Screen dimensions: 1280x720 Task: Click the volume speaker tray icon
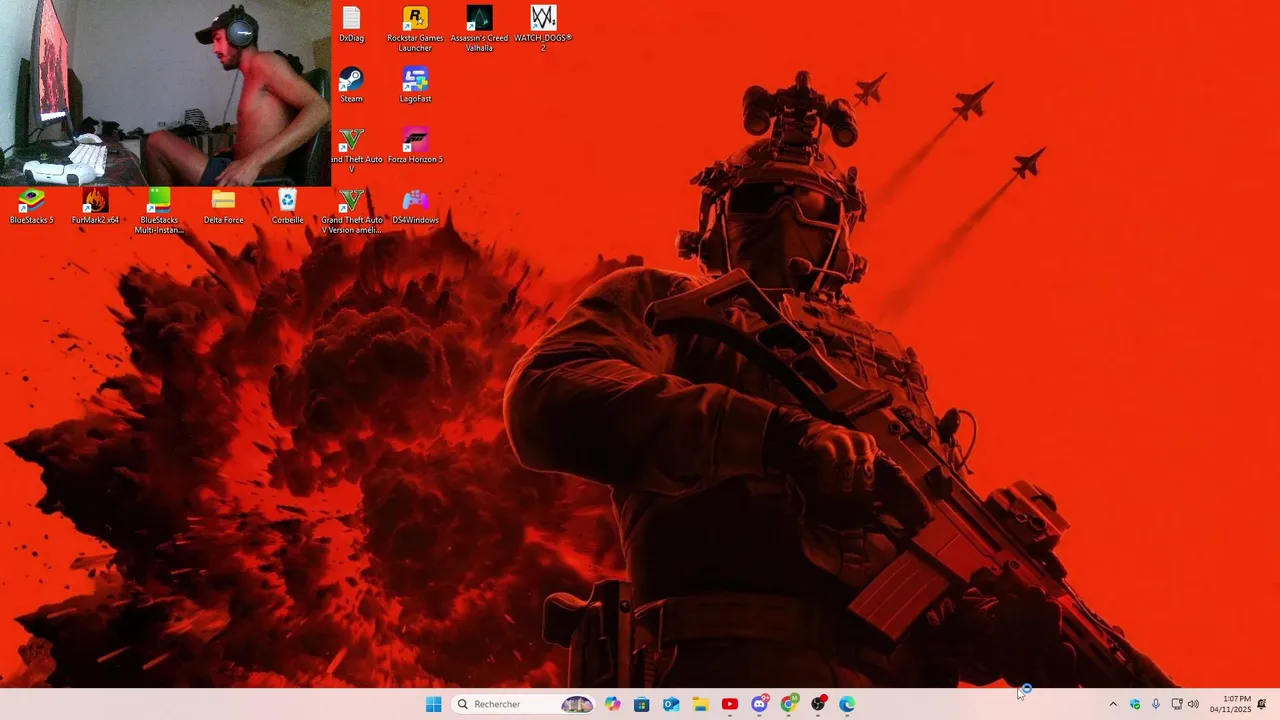pyautogui.click(x=1193, y=704)
